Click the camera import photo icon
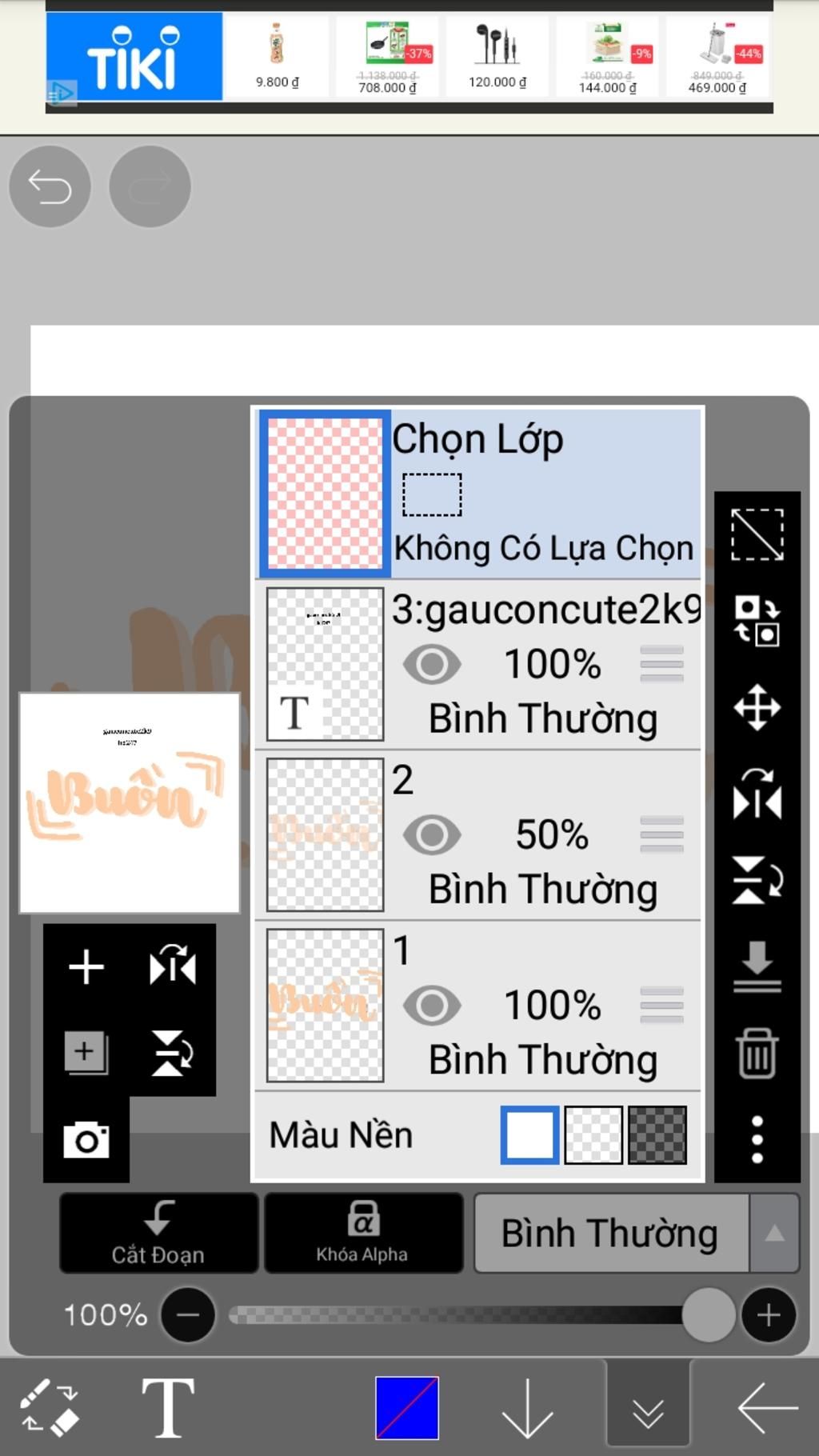 pos(86,1139)
